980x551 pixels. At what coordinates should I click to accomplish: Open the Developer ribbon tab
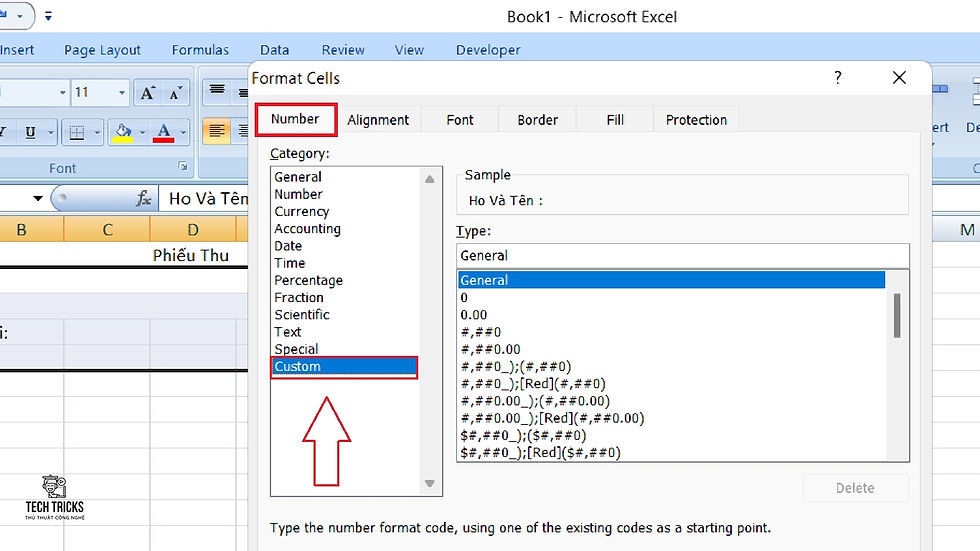tap(488, 50)
